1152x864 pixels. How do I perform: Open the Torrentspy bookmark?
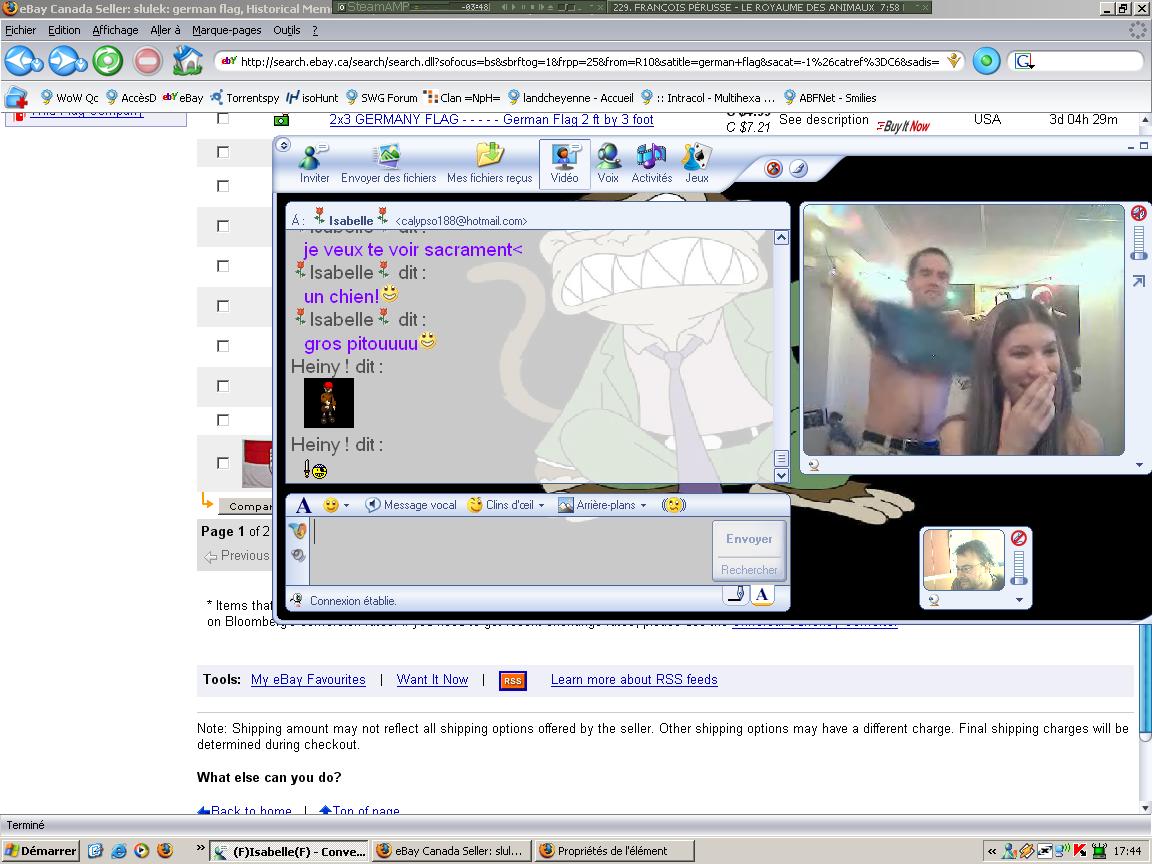pos(245,98)
